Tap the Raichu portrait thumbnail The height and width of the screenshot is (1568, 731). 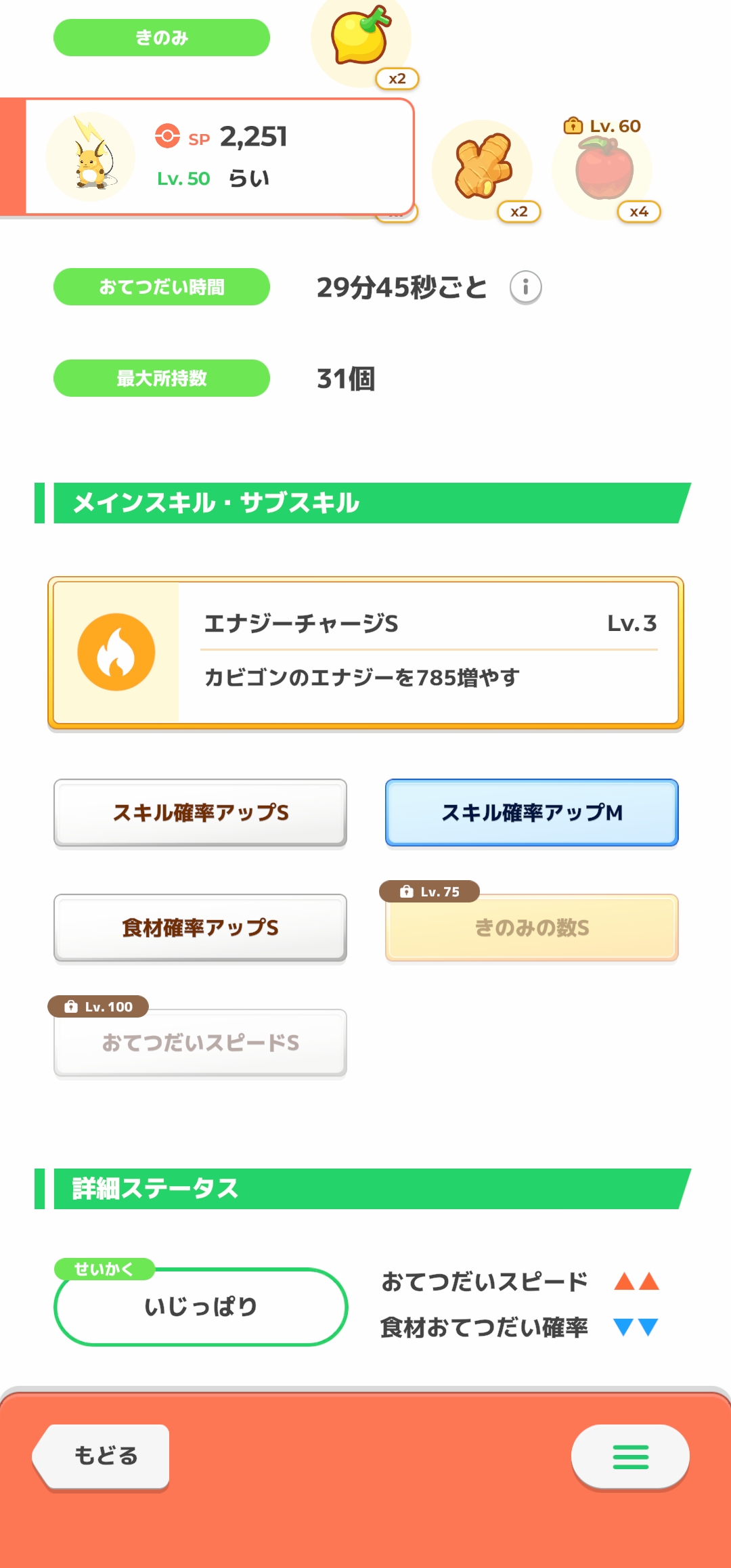tap(91, 157)
